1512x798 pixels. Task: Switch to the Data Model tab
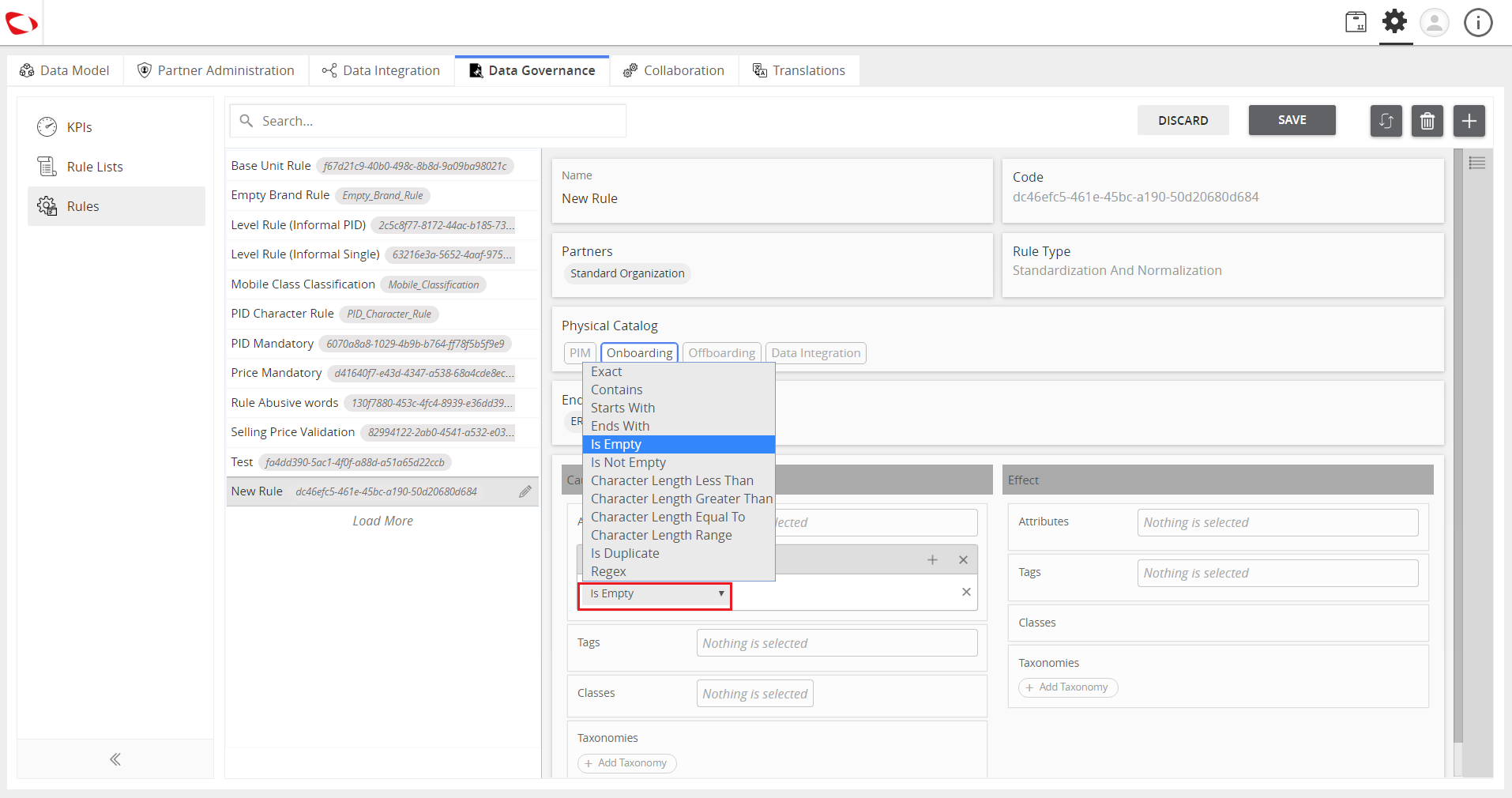tap(65, 70)
